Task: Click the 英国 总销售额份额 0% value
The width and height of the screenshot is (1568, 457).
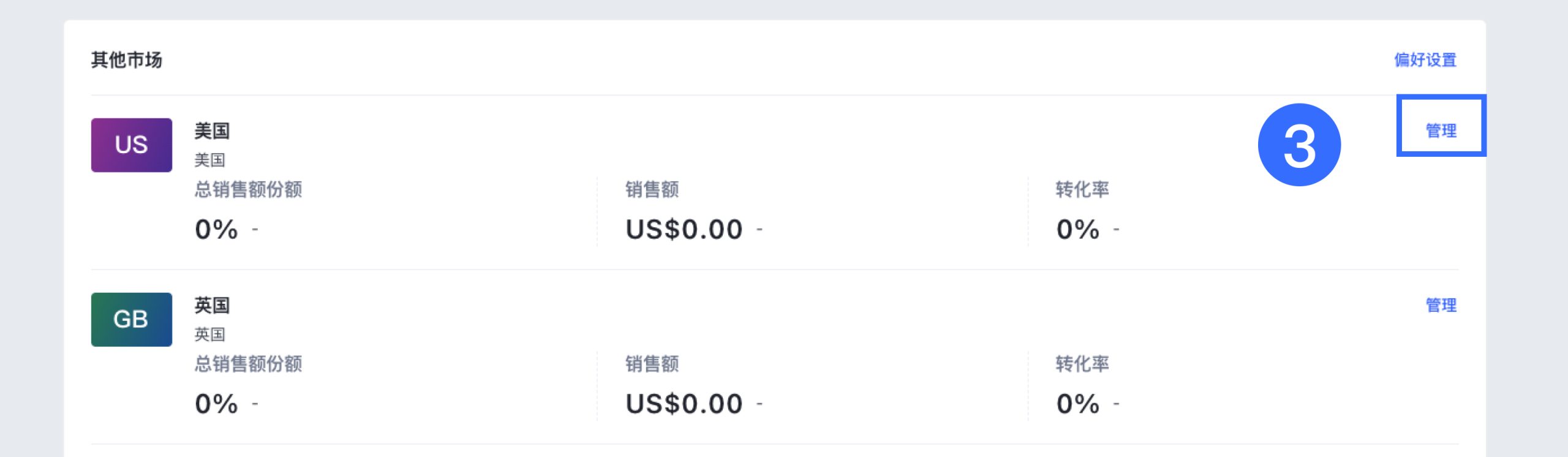Action: click(216, 404)
